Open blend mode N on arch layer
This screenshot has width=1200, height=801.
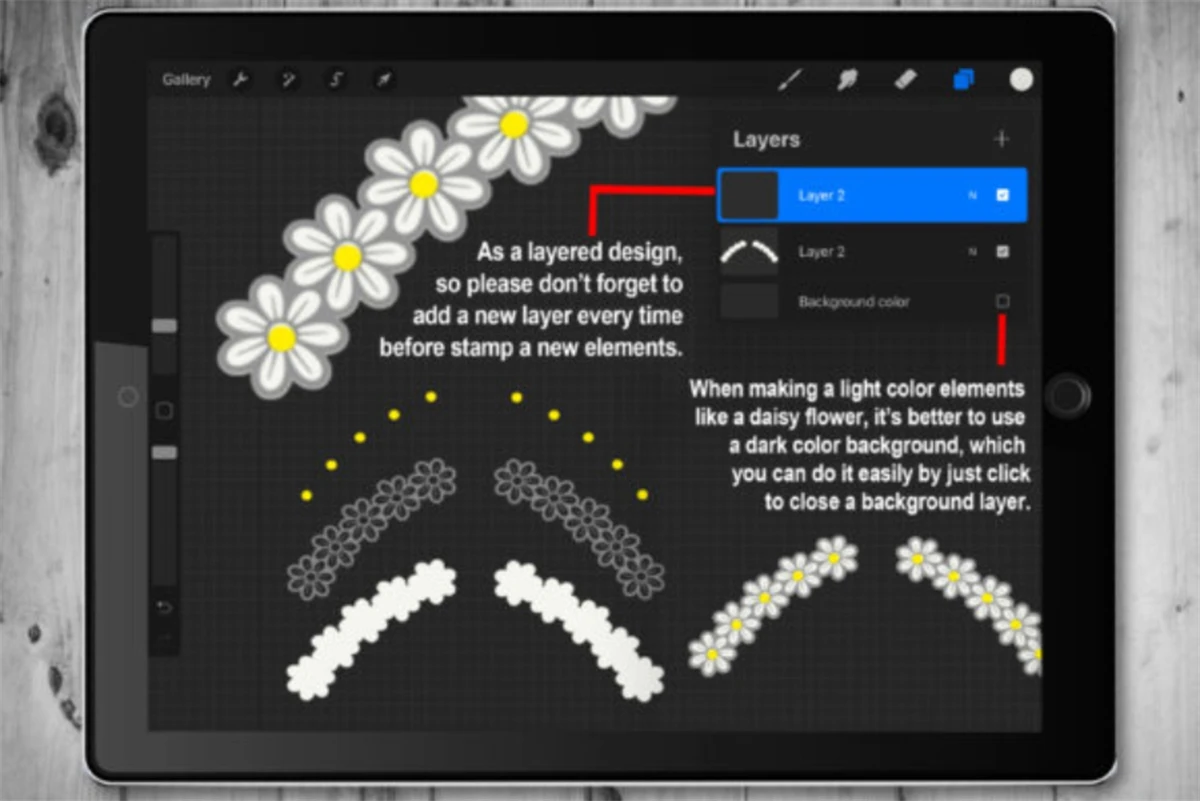click(972, 252)
